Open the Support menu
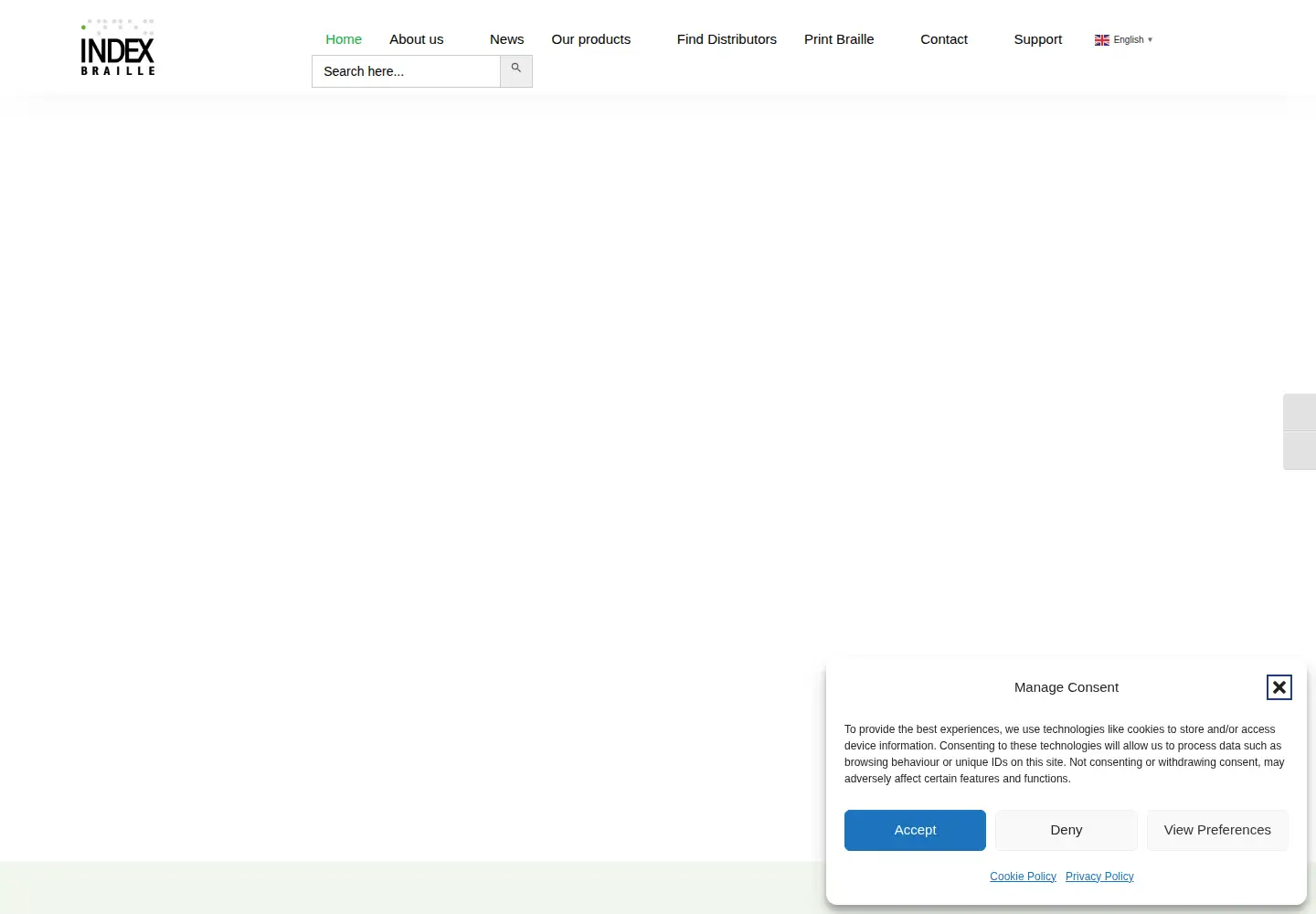This screenshot has height=914, width=1316. click(1038, 39)
